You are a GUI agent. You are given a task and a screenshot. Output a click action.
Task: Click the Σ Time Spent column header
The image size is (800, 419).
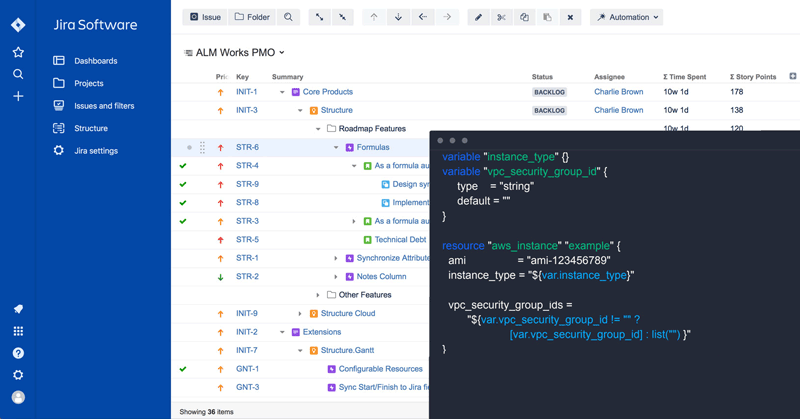[x=684, y=77]
